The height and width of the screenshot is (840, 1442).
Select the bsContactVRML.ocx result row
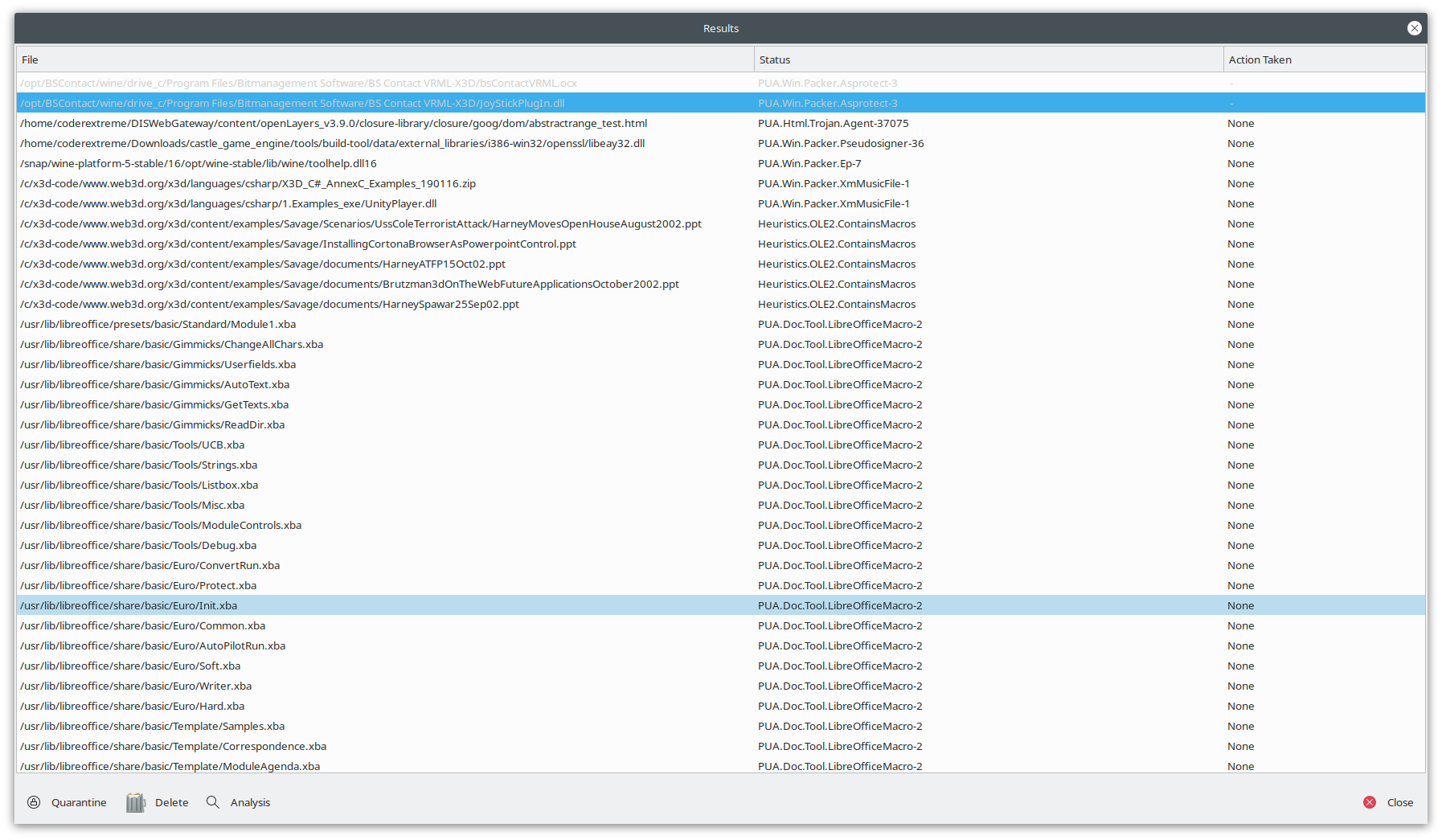pyautogui.click(x=299, y=83)
